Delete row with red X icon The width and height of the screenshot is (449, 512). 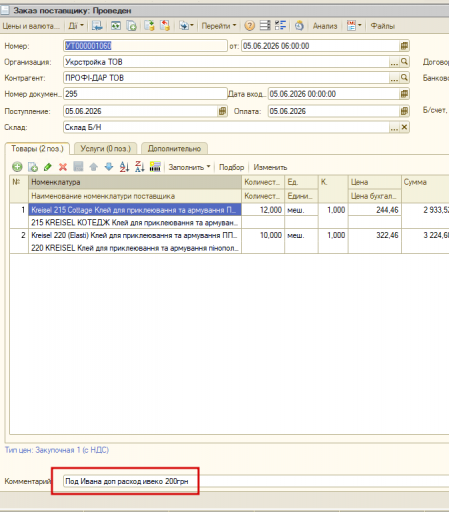click(63, 167)
